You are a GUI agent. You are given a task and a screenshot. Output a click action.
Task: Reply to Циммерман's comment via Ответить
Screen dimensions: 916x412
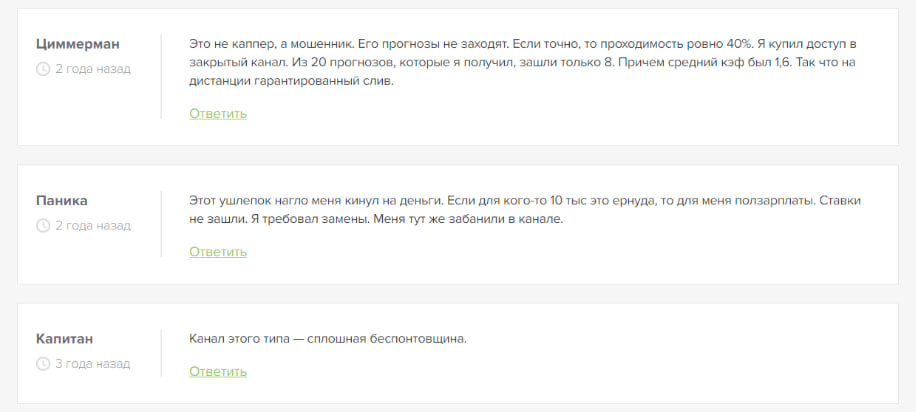218,113
